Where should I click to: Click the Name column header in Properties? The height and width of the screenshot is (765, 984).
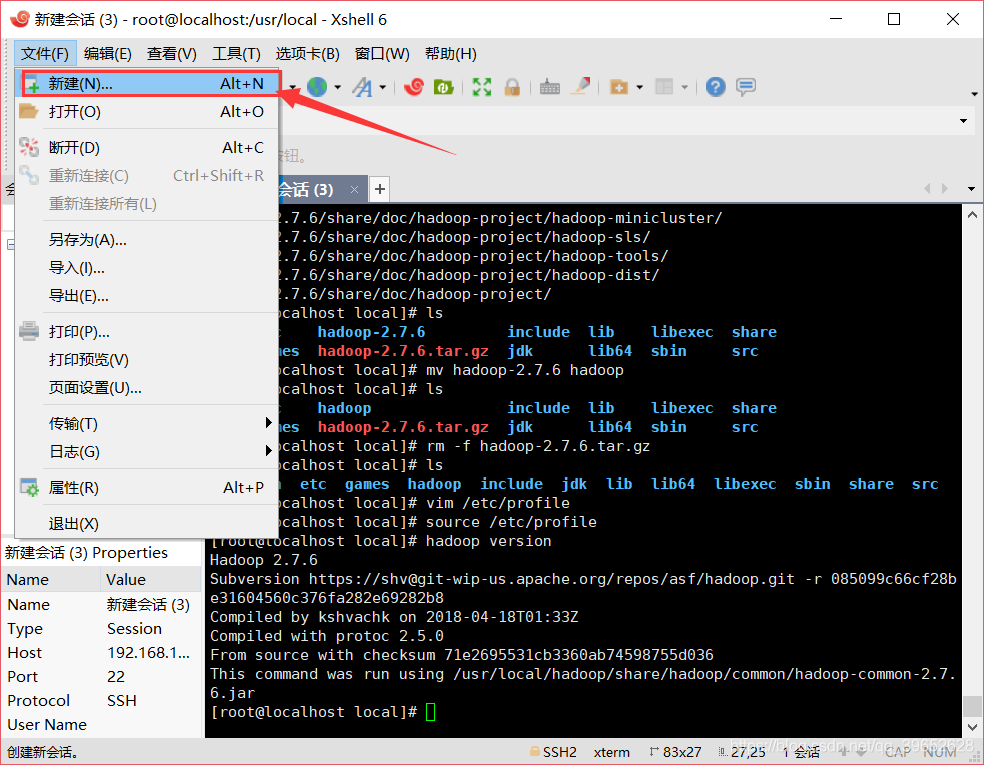51,579
